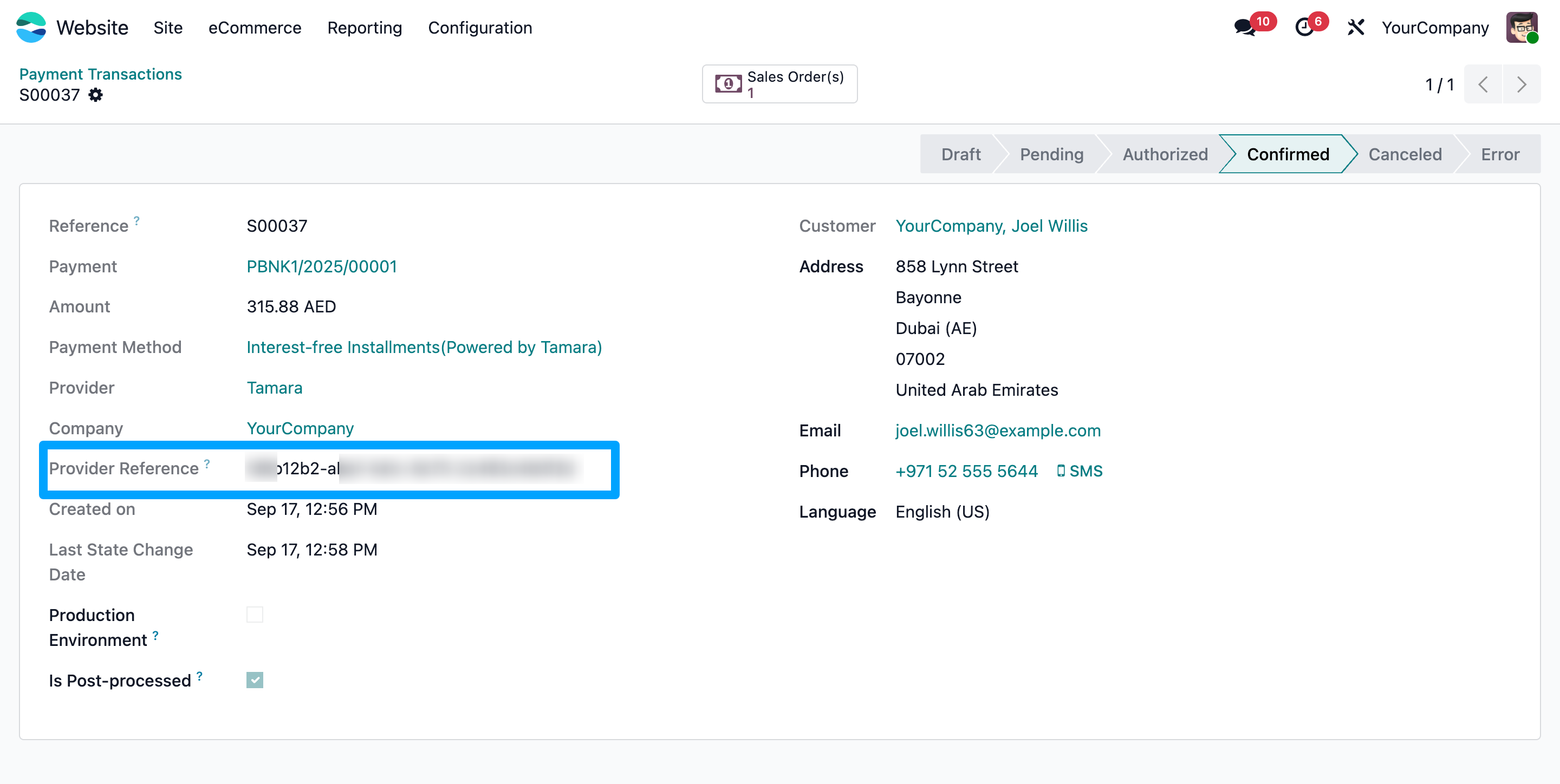Select the Canceled status stage
This screenshot has width=1560, height=784.
[x=1405, y=154]
